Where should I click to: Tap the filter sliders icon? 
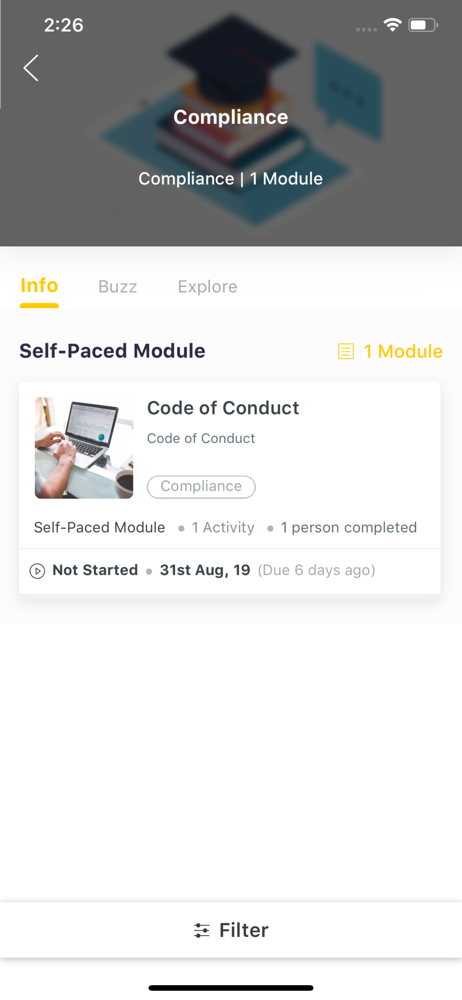(202, 930)
